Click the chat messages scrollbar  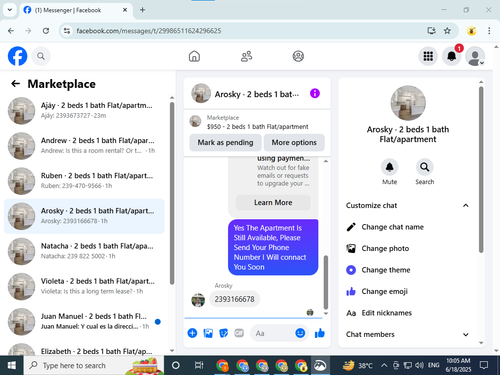[326, 282]
